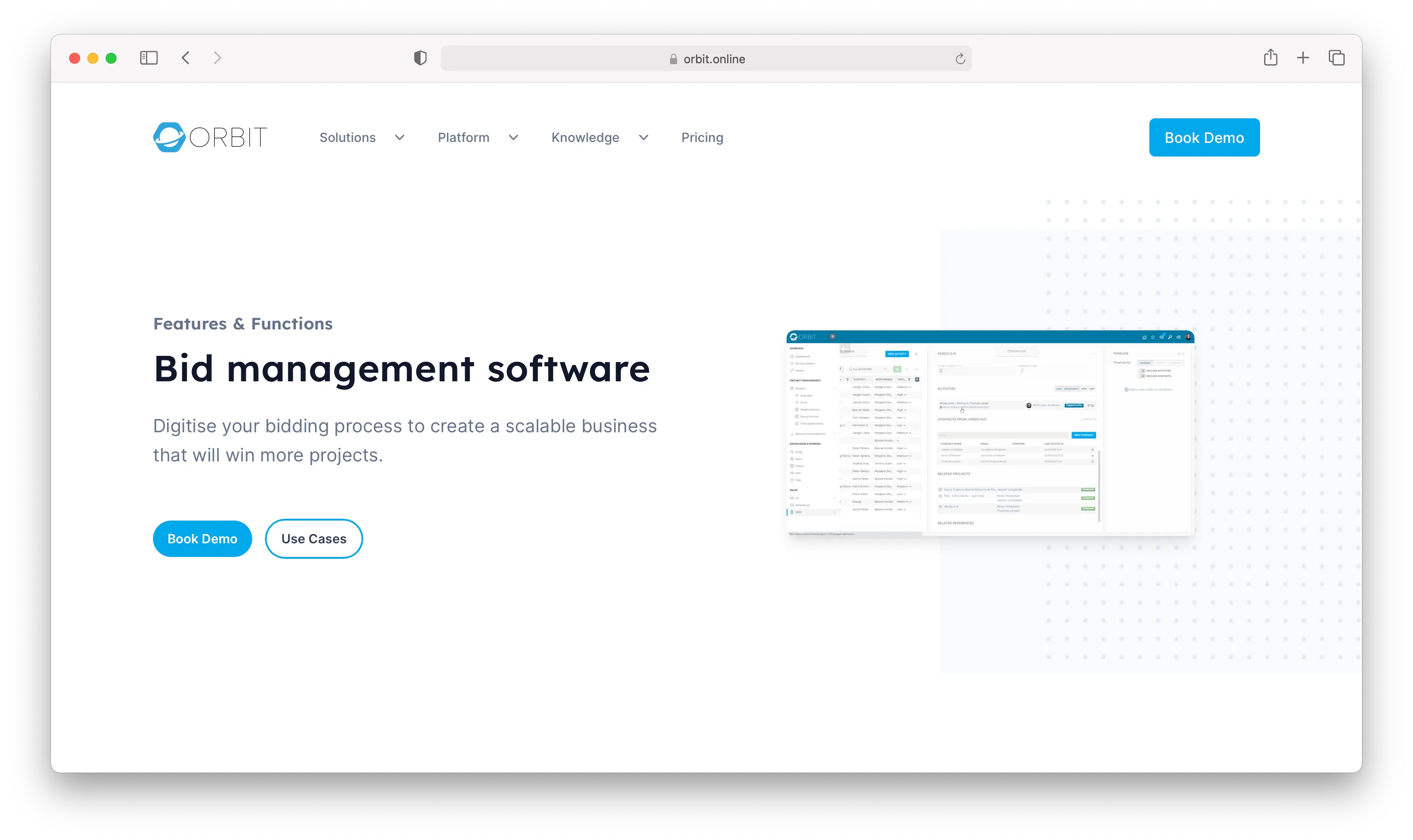Open the Solutions dropdown
Image resolution: width=1413 pixels, height=840 pixels.
click(348, 137)
